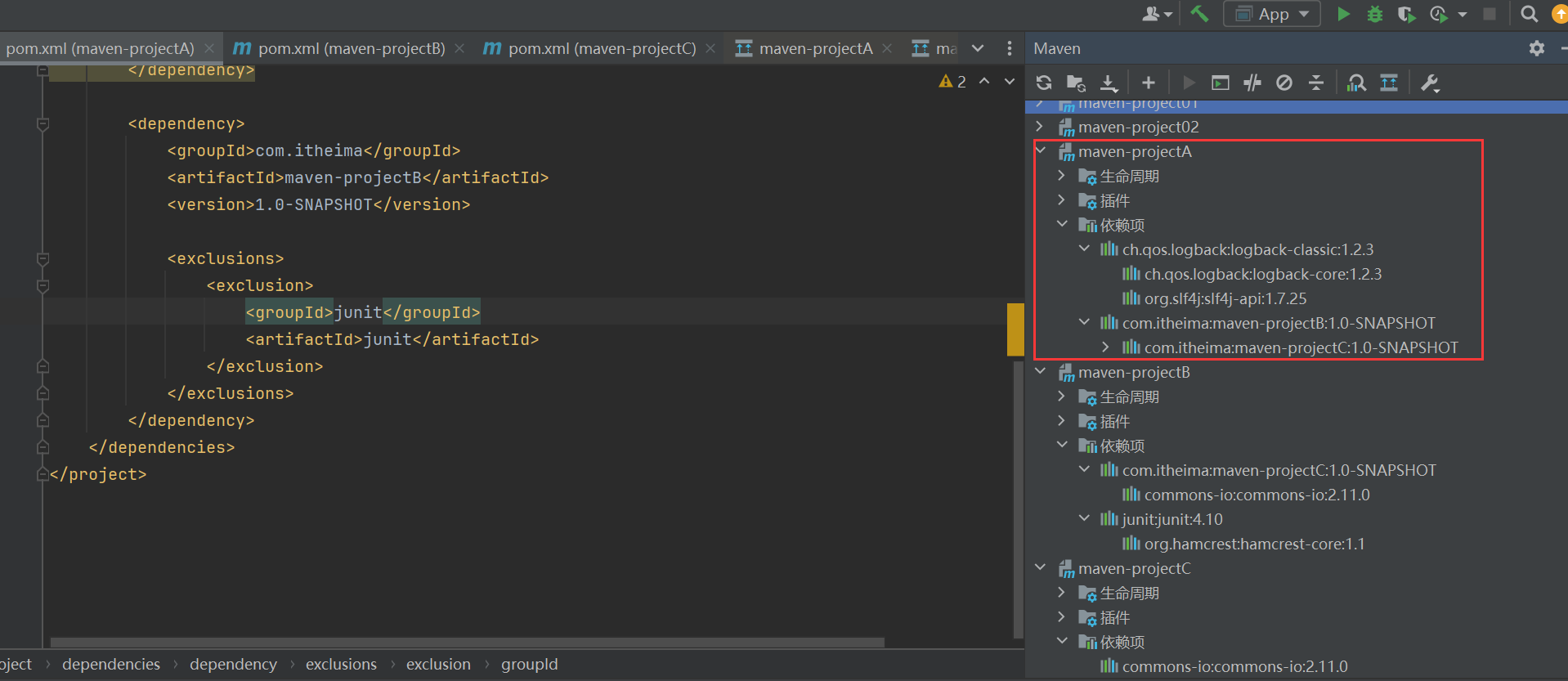The image size is (1568, 681).
Task: Go to previous highlighted problem arrow
Action: (984, 81)
